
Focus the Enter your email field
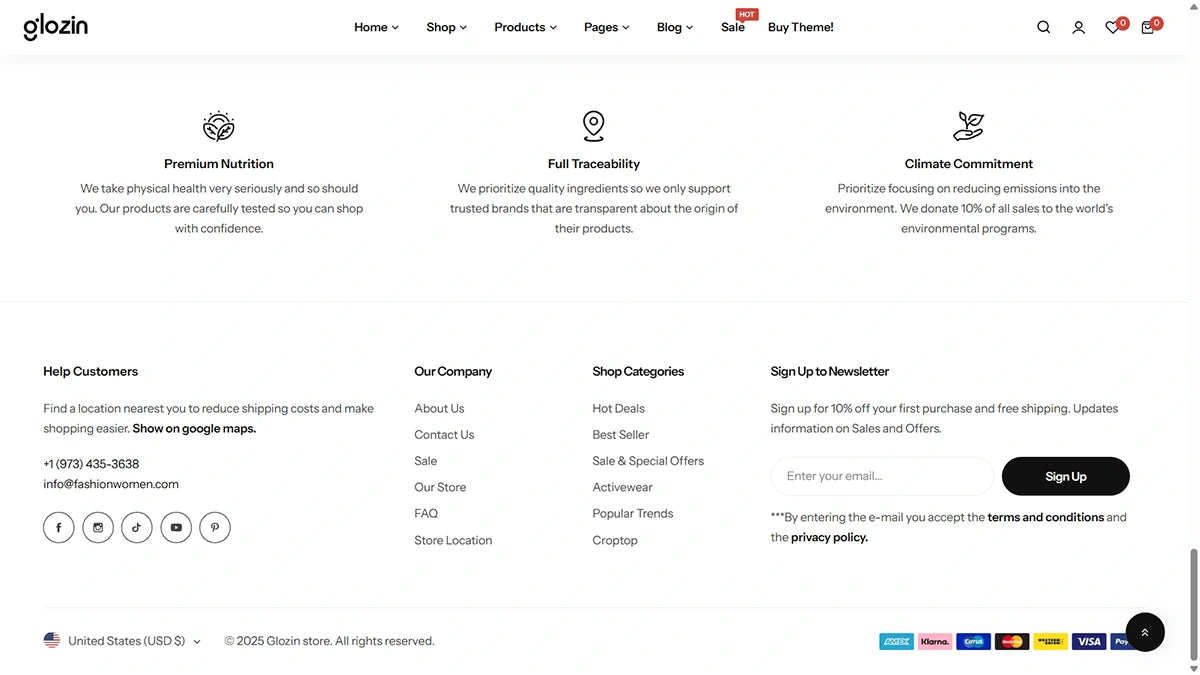882,476
